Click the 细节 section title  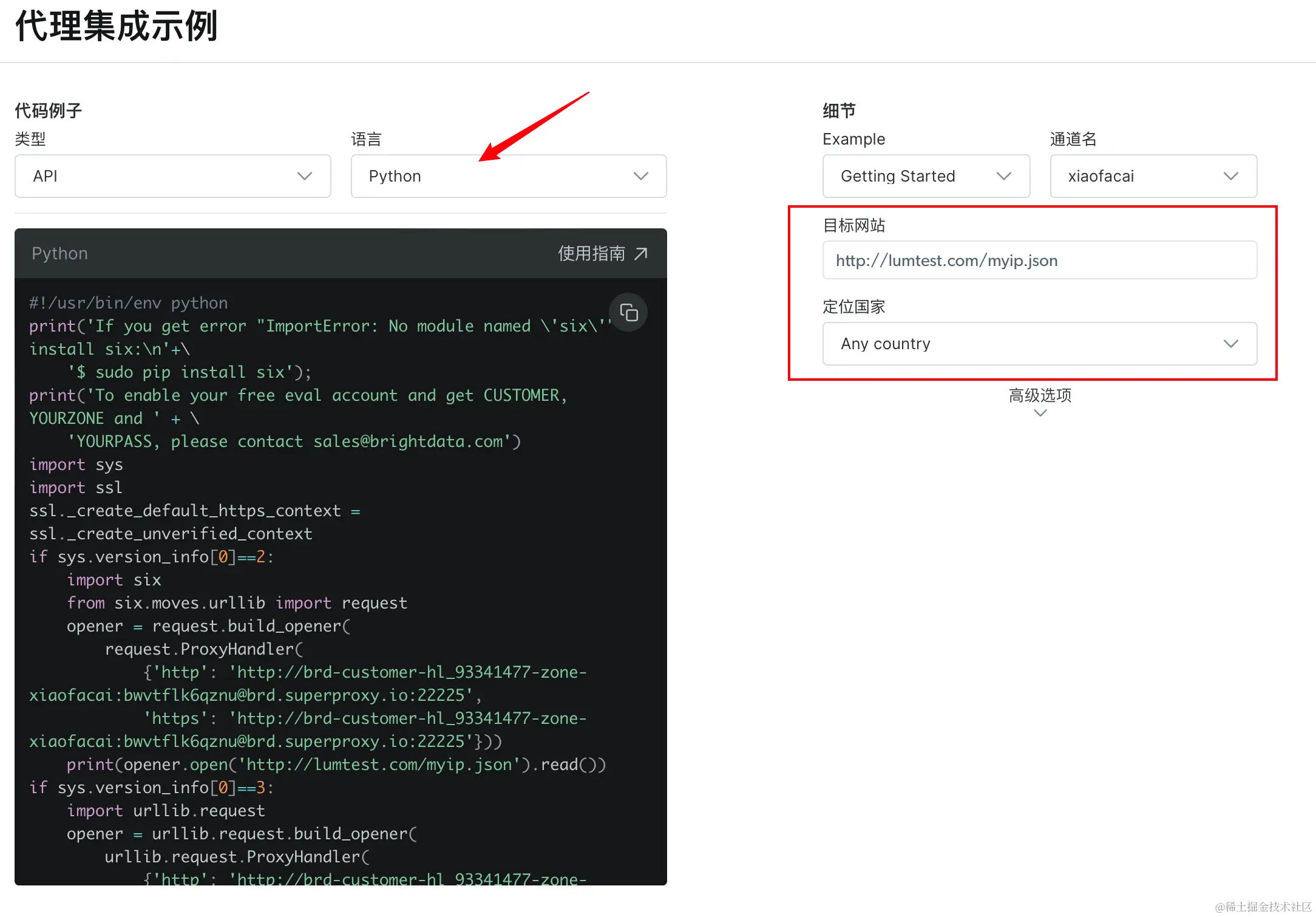839,111
